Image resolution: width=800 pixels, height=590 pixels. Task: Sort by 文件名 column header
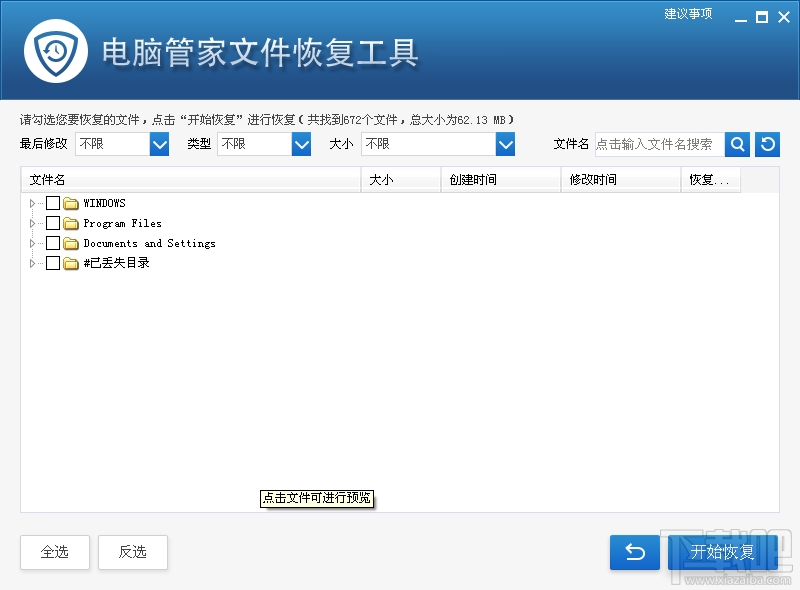click(x=191, y=180)
